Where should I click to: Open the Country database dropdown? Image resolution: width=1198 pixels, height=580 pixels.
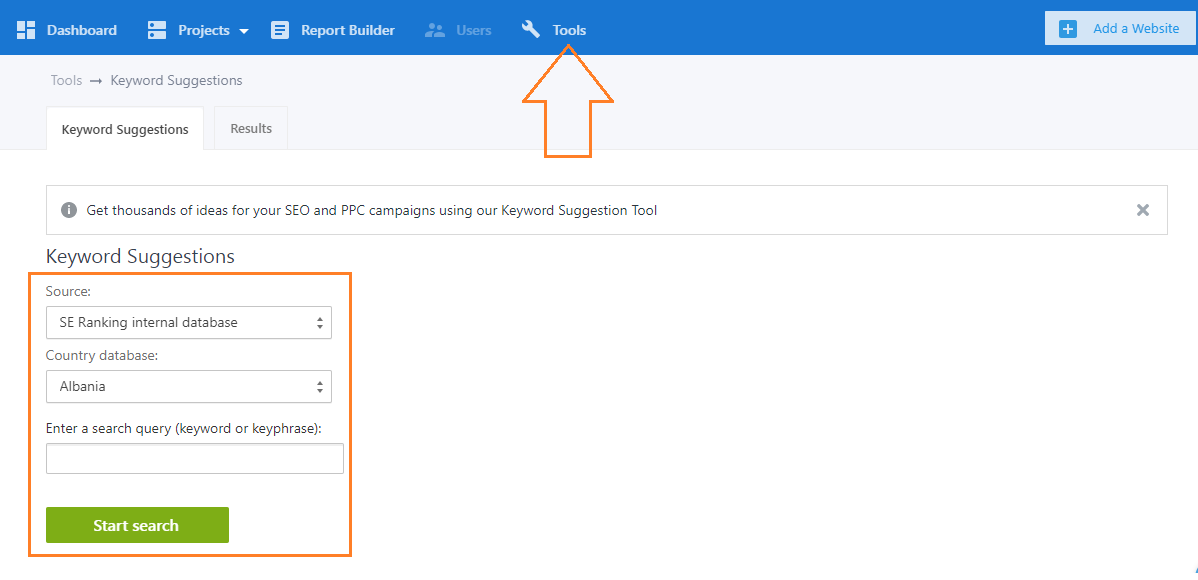coord(189,387)
